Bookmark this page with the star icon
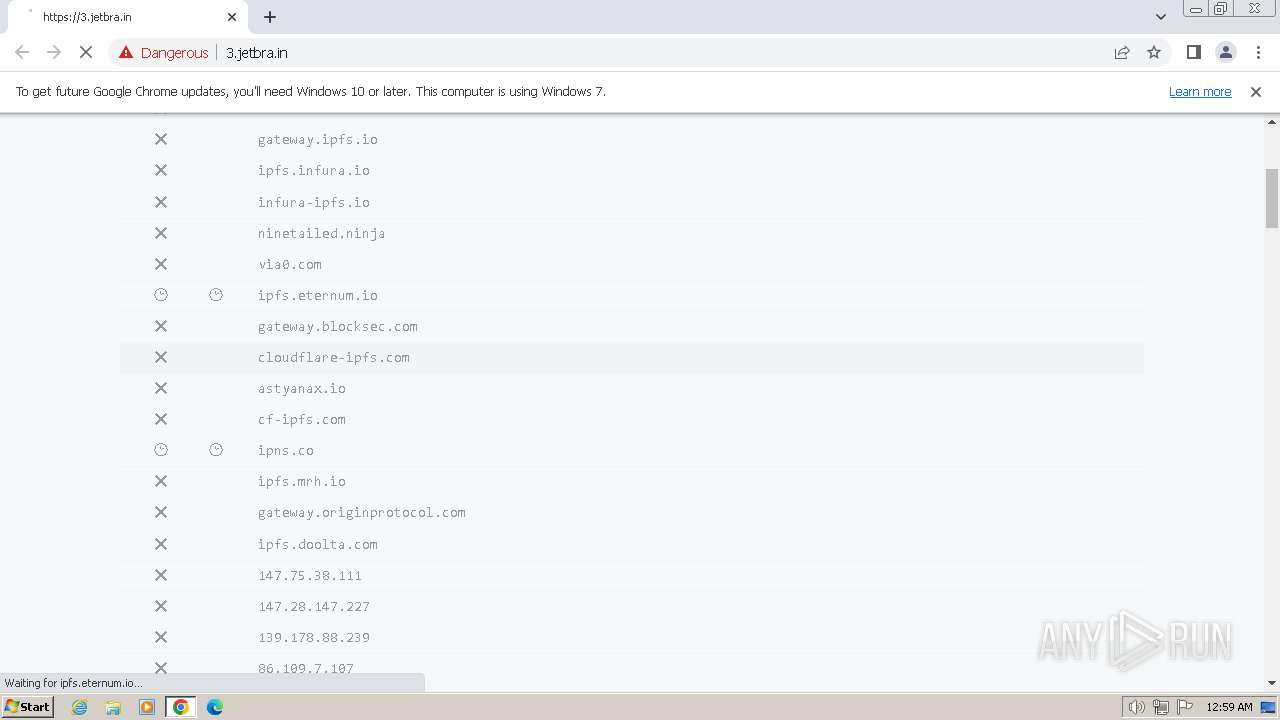 click(x=1154, y=52)
